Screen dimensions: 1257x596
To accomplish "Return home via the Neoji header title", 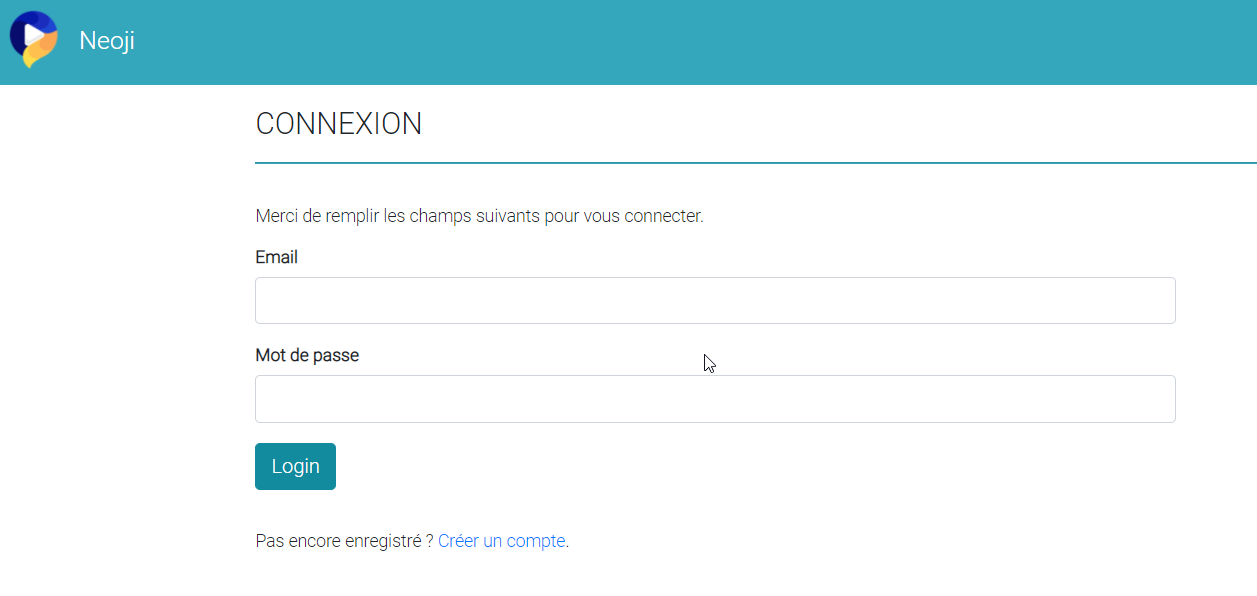I will point(107,41).
